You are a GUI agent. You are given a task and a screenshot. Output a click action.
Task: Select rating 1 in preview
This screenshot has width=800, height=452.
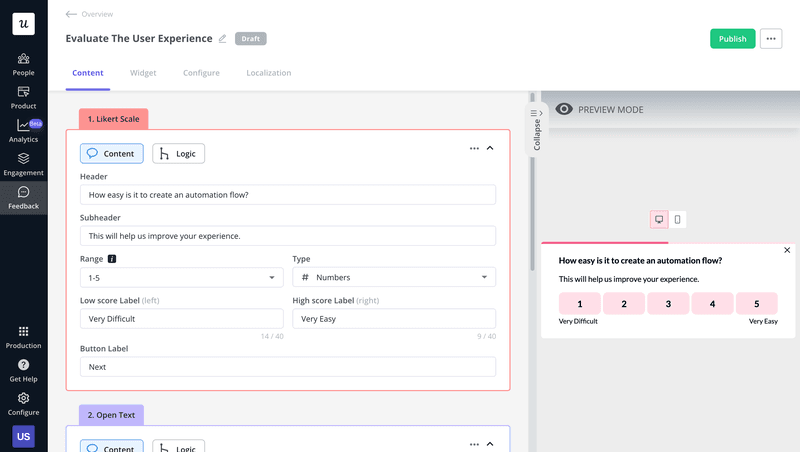[580, 304]
